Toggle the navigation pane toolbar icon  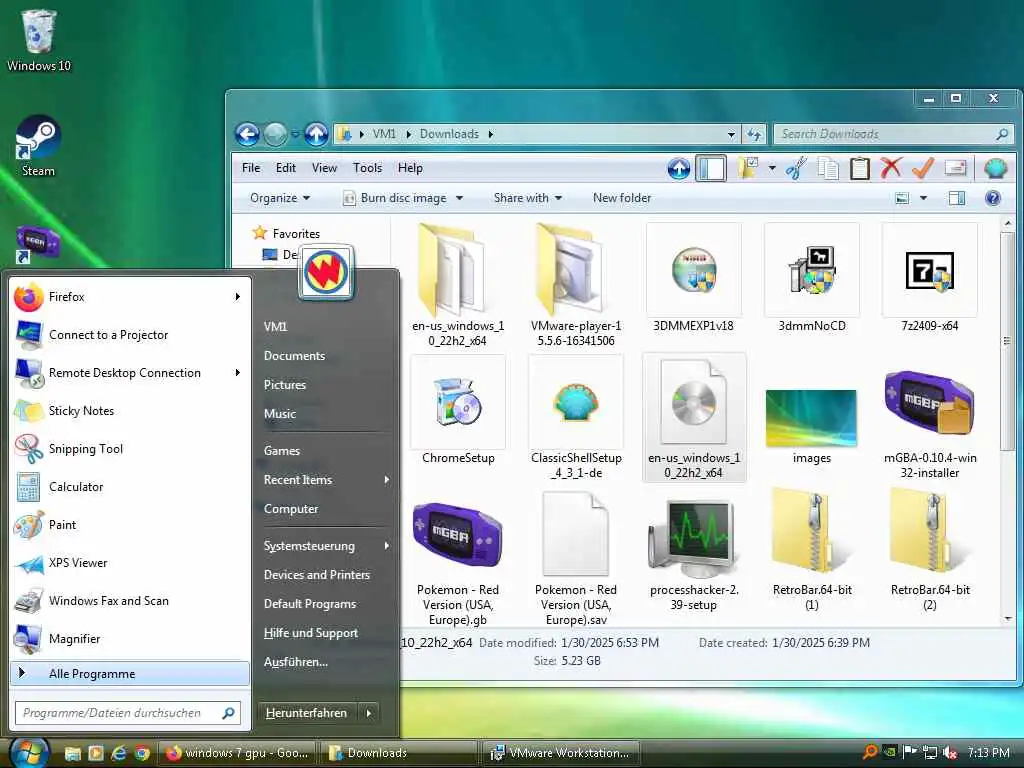(x=711, y=168)
